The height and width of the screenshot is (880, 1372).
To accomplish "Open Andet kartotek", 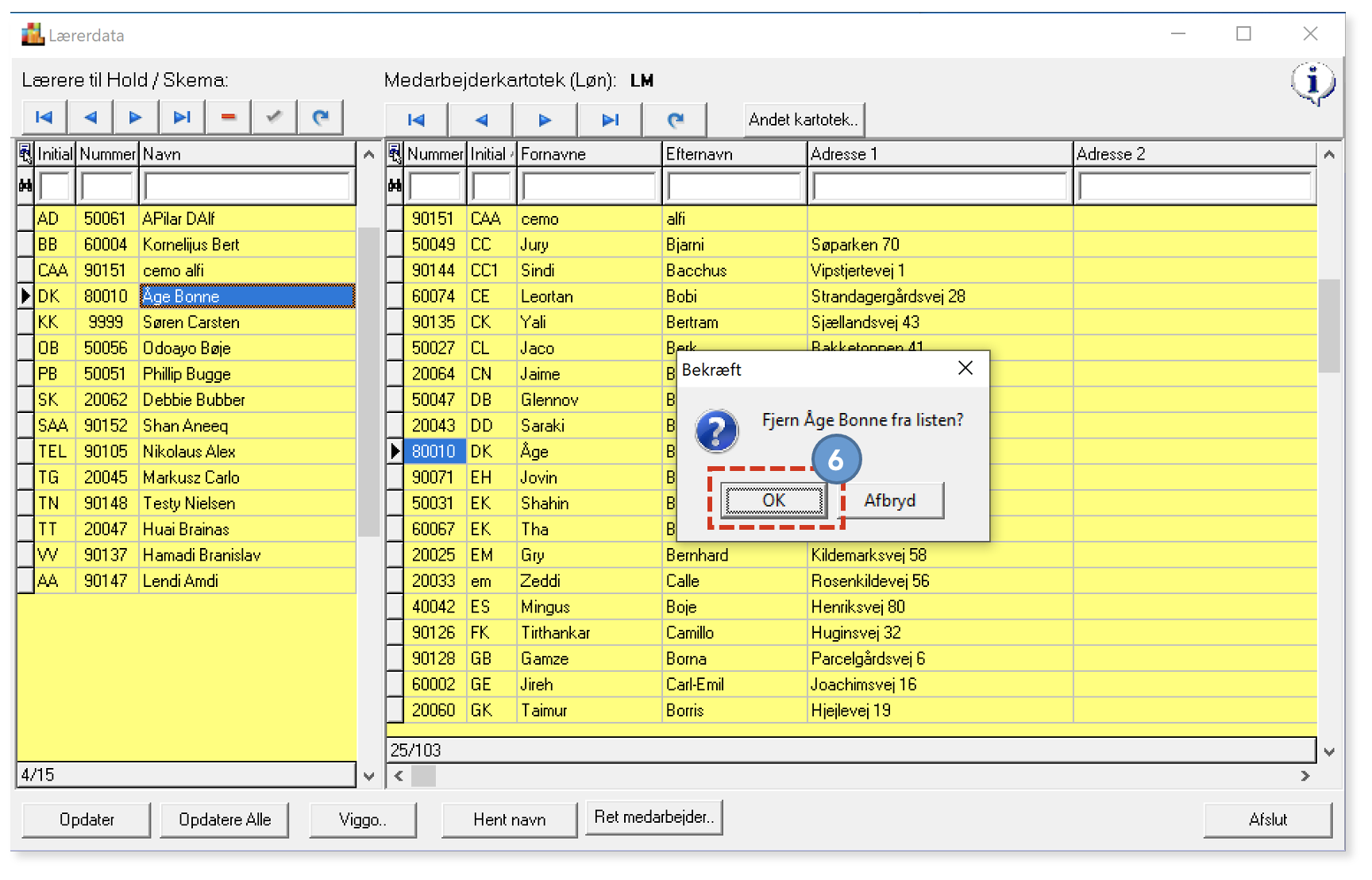I will (804, 120).
